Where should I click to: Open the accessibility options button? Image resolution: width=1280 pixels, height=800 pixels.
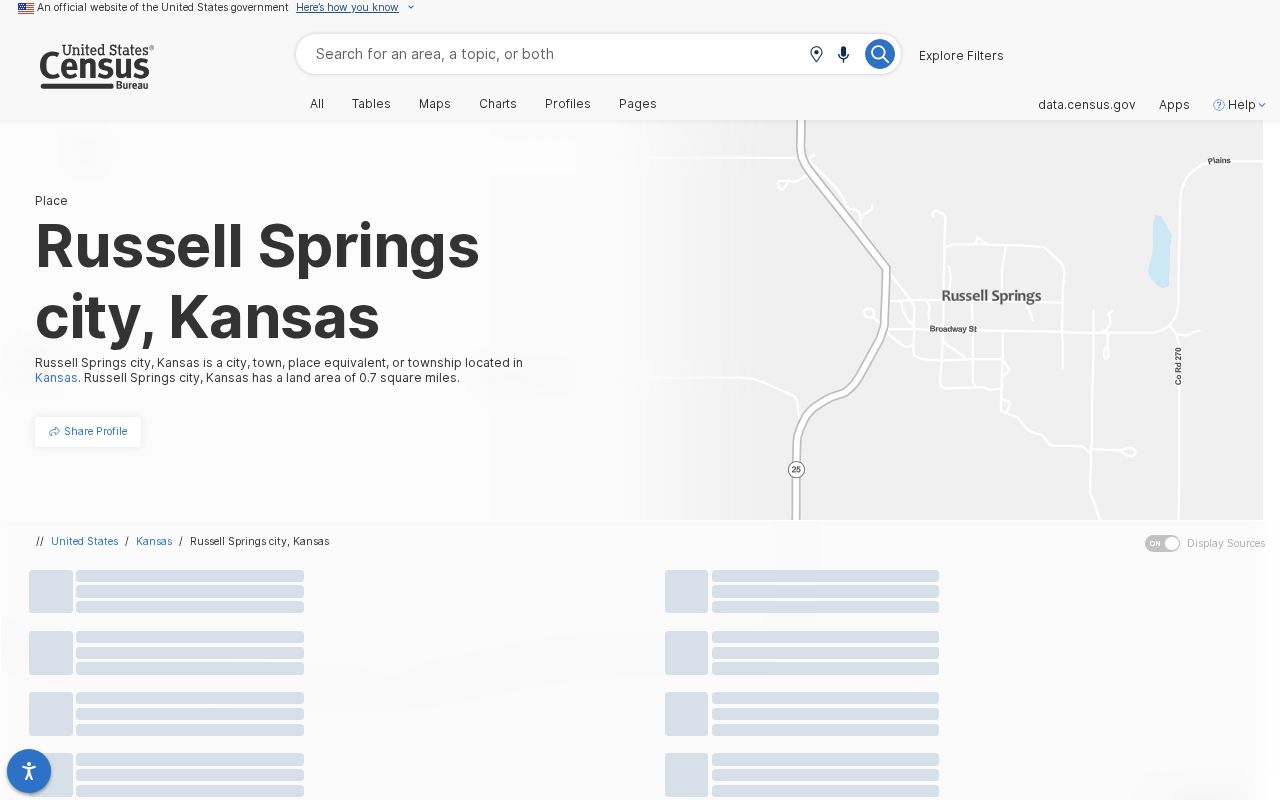pos(29,771)
